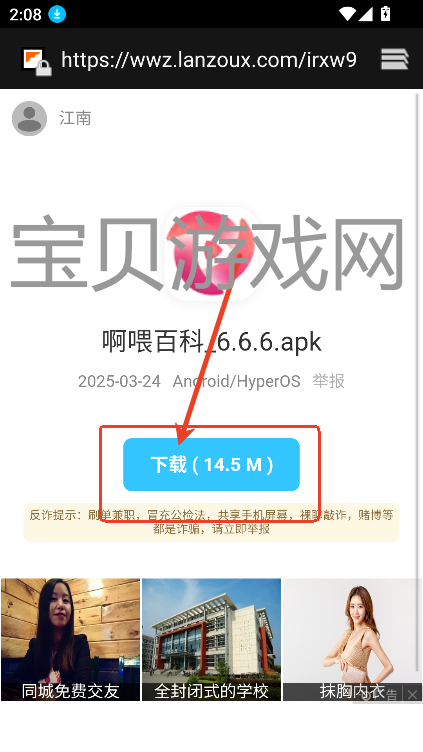
Task: Click the 江南 uploader name
Action: tap(75, 118)
